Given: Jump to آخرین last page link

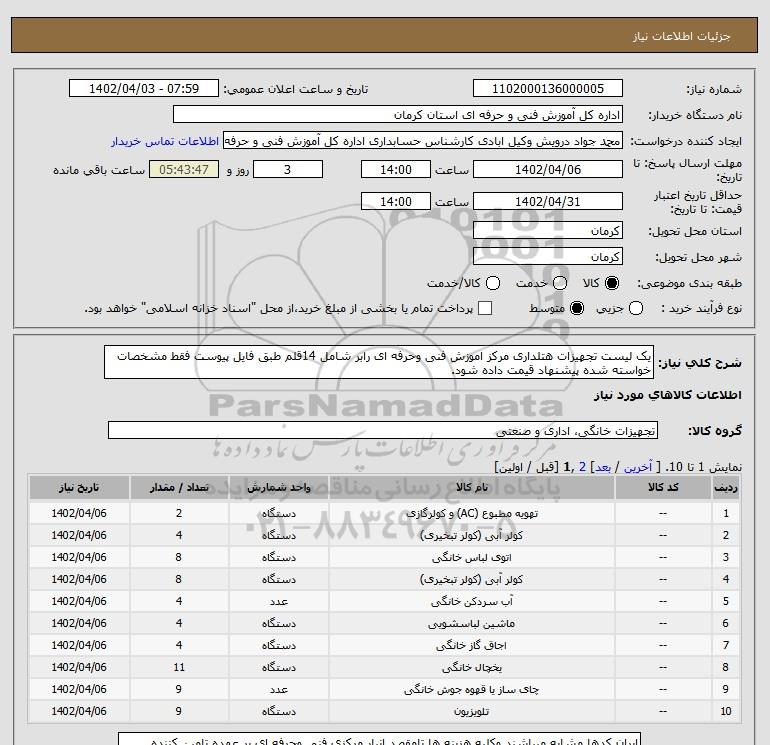Looking at the screenshot, I should tap(637, 467).
